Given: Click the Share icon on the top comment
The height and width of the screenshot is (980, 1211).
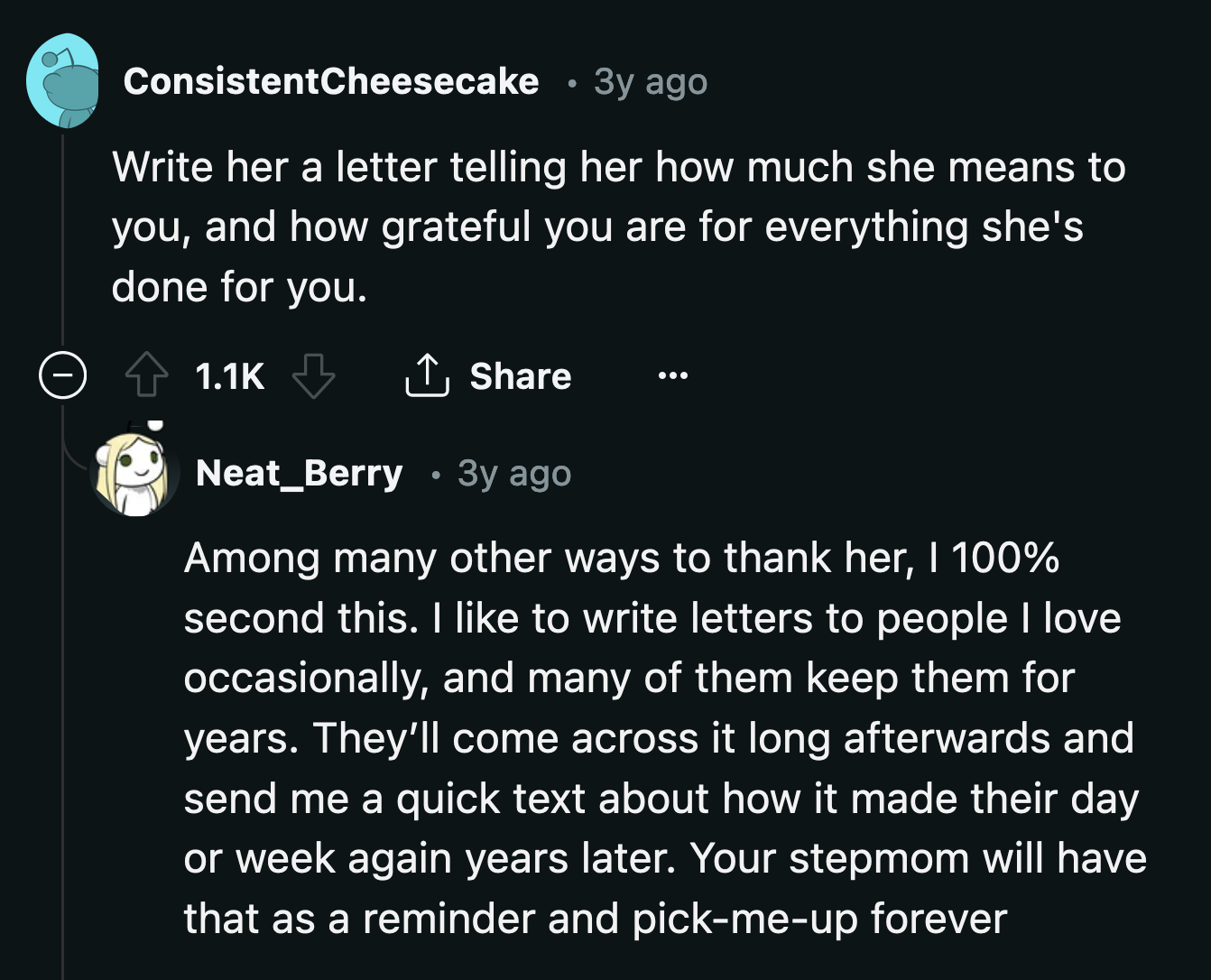Looking at the screenshot, I should pos(427,375).
